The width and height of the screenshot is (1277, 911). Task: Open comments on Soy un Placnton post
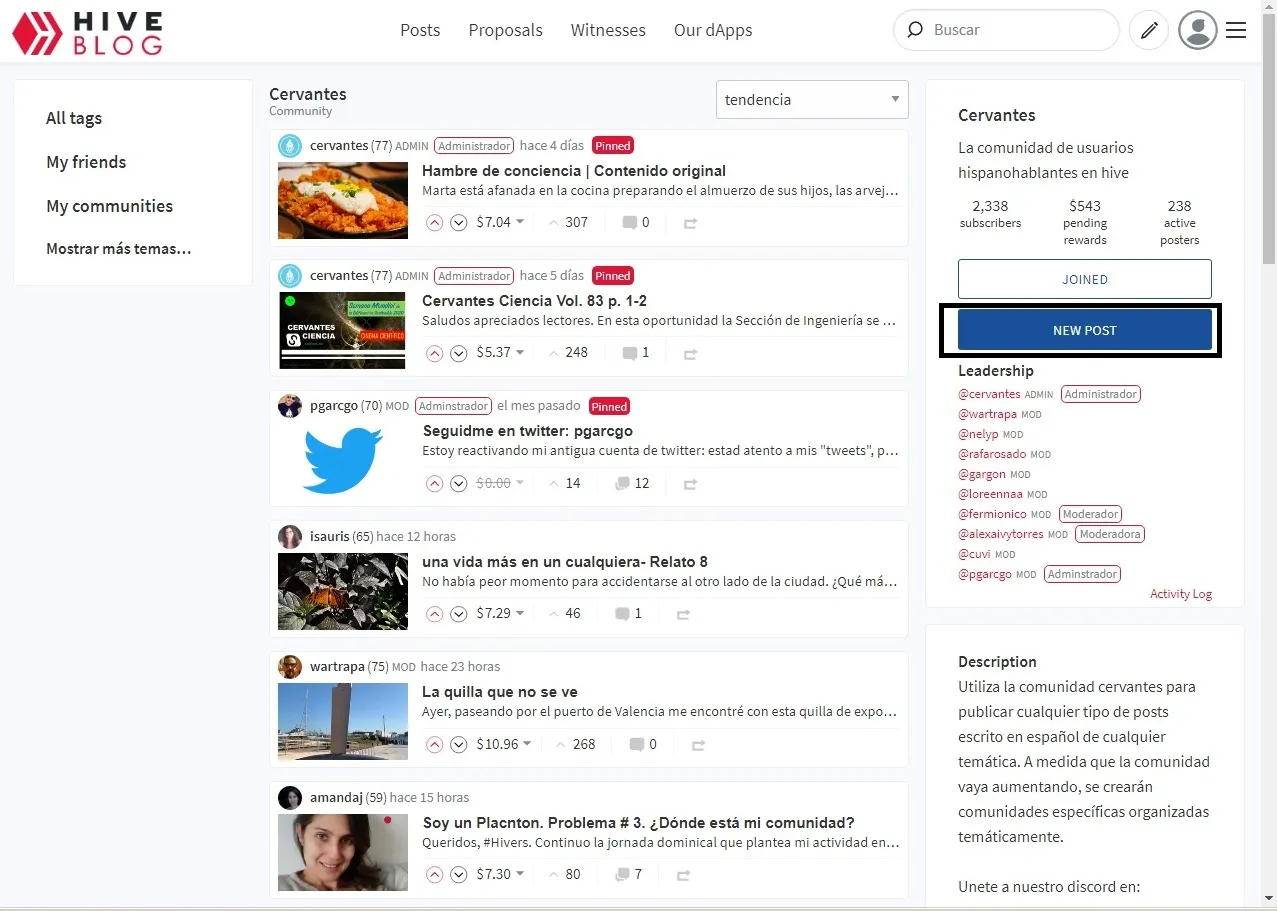(629, 874)
